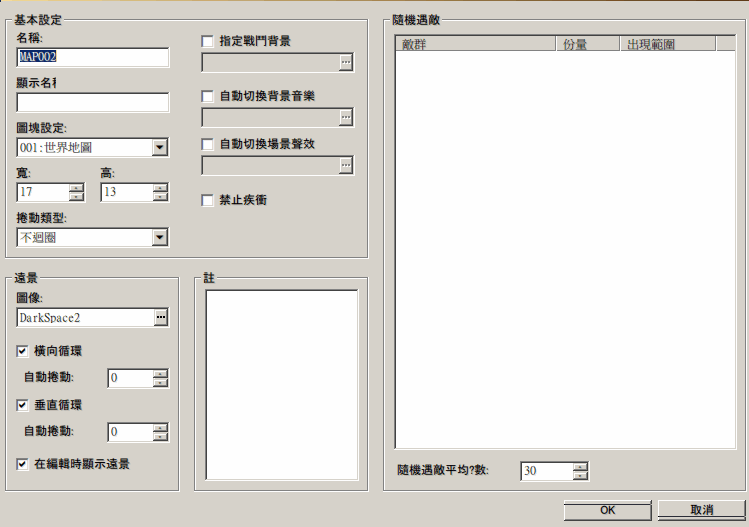Image resolution: width=749 pixels, height=527 pixels.
Task: Click the 出現範圍 column header
Action: [x=668, y=44]
